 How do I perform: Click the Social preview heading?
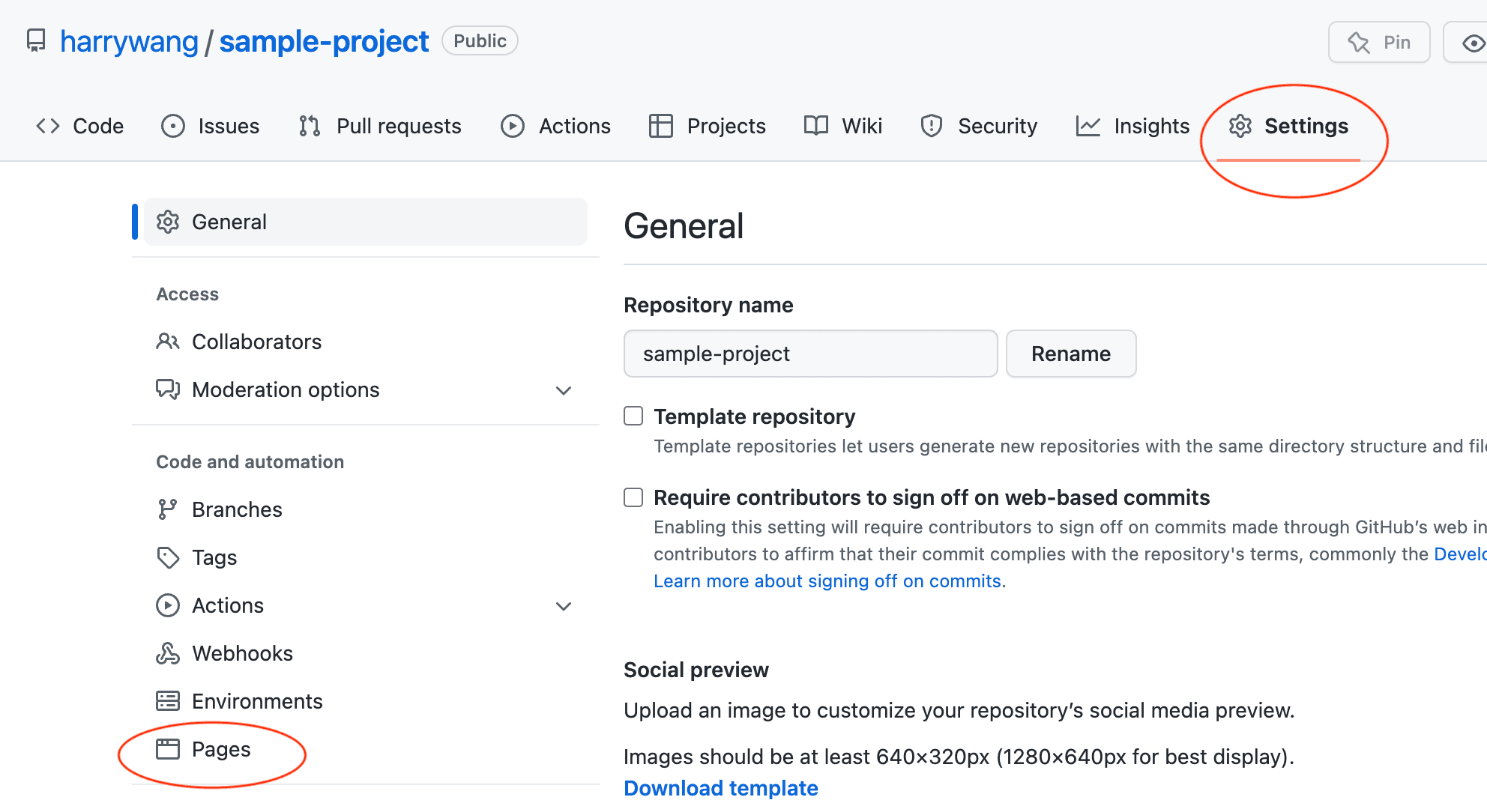coord(696,670)
